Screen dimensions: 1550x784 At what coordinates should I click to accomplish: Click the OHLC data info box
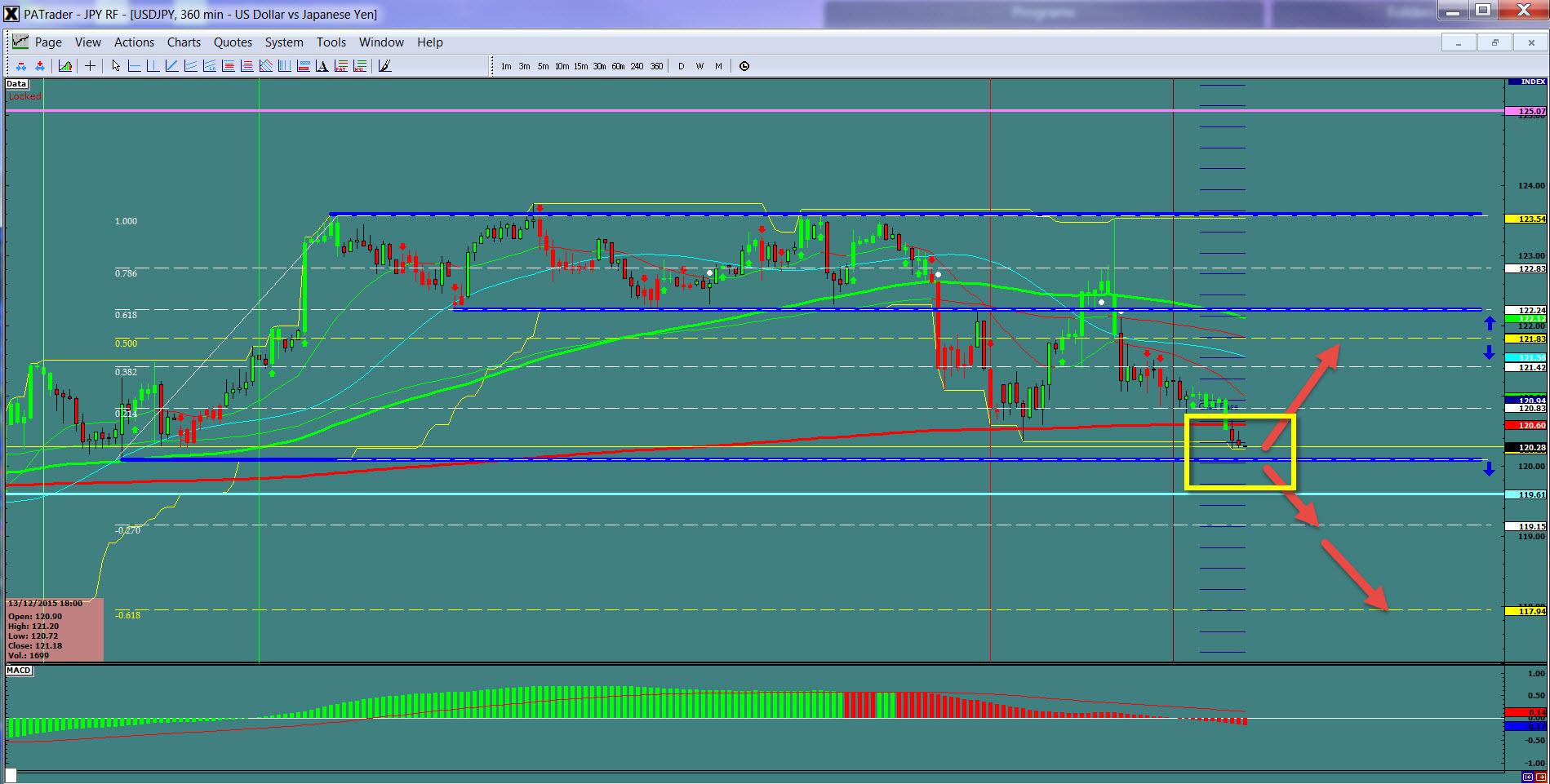(x=55, y=629)
